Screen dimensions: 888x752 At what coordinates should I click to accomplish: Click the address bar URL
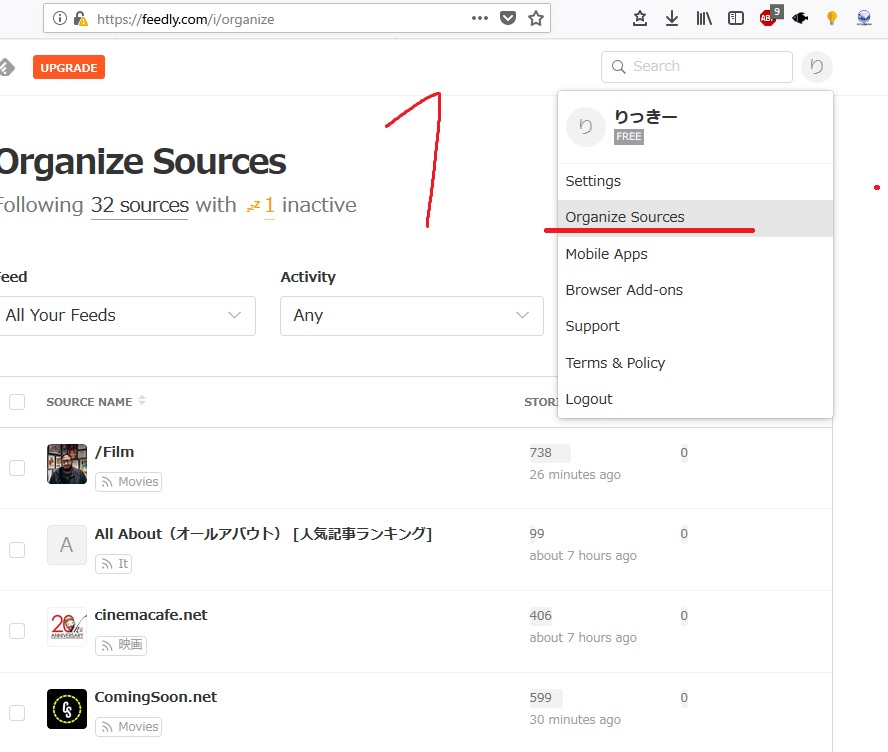(x=185, y=19)
